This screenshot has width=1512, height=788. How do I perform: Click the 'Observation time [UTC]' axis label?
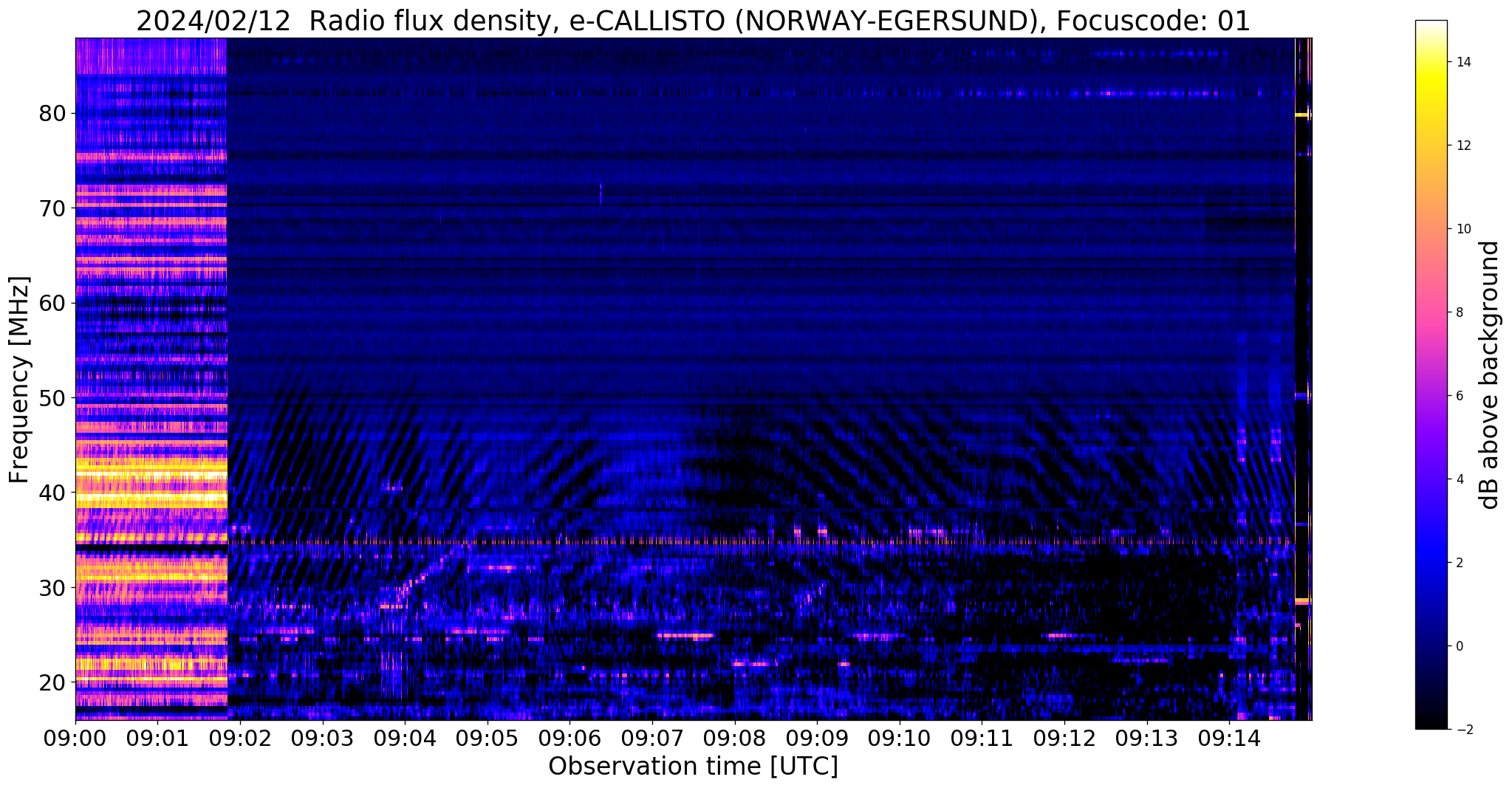point(693,767)
